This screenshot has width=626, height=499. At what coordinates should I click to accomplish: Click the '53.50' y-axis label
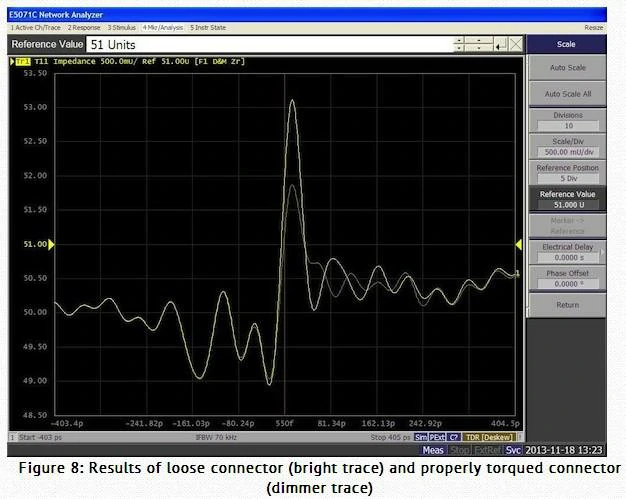click(x=35, y=73)
